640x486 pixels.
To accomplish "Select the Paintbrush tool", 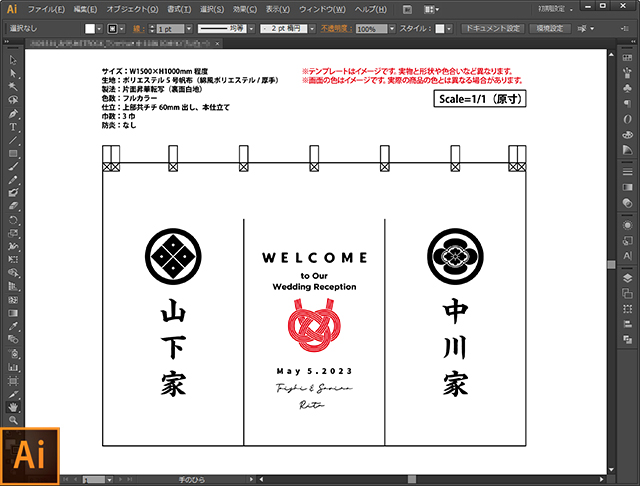I will pos(13,166).
